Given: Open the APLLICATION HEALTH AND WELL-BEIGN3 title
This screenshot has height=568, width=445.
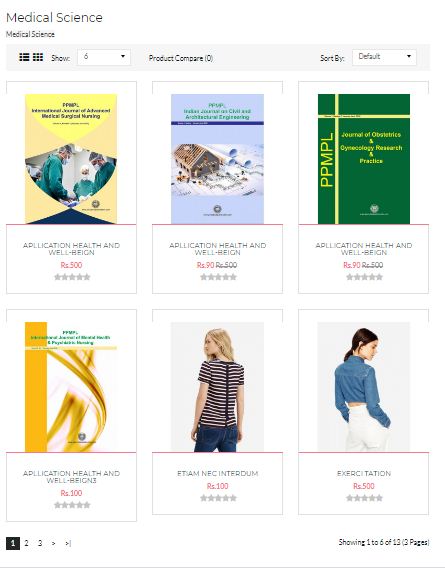Looking at the screenshot, I should [71, 477].
